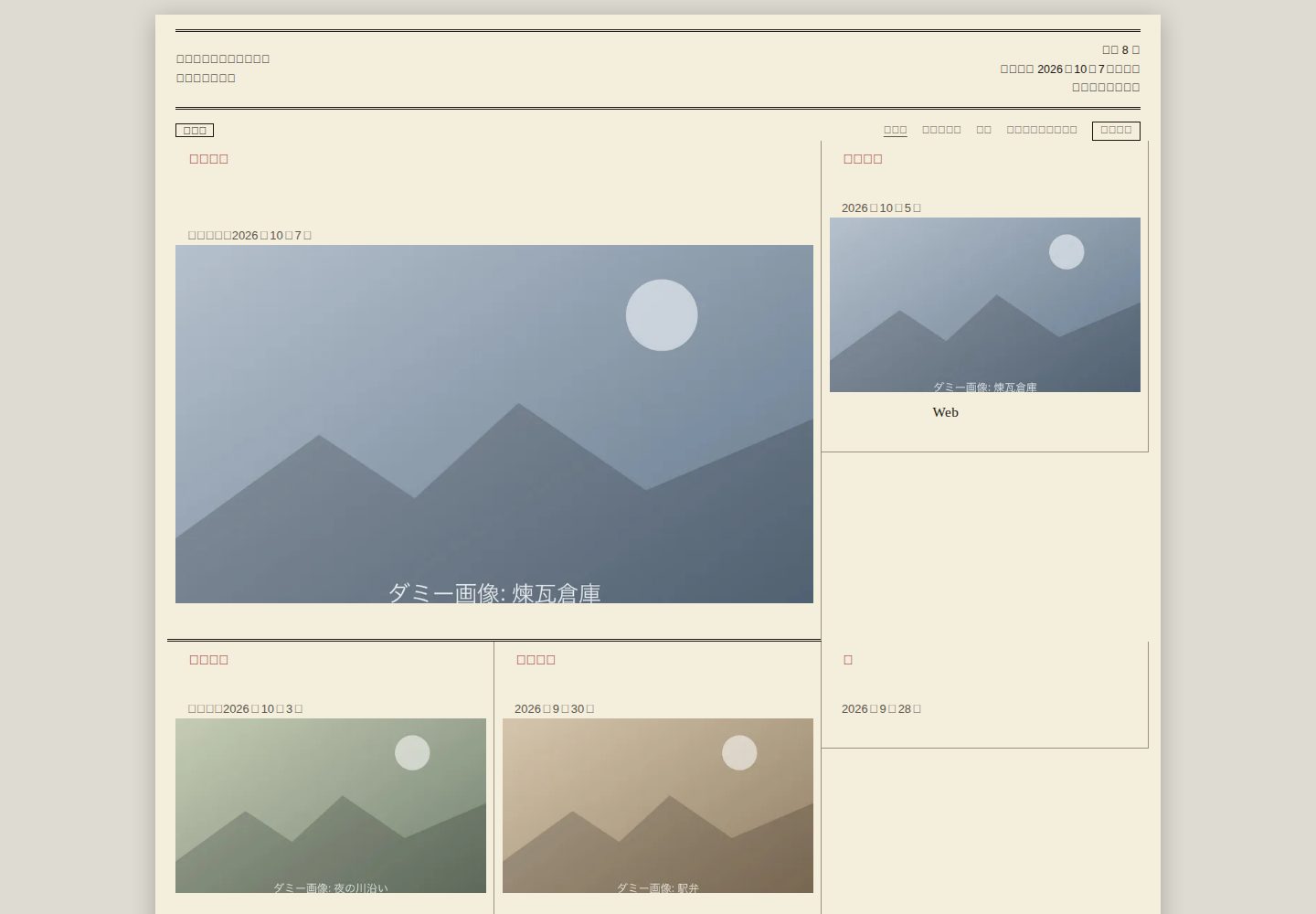Click the single-character red label above 2026 9 28
Image resolution: width=1316 pixels, height=914 pixels.
[x=848, y=659]
